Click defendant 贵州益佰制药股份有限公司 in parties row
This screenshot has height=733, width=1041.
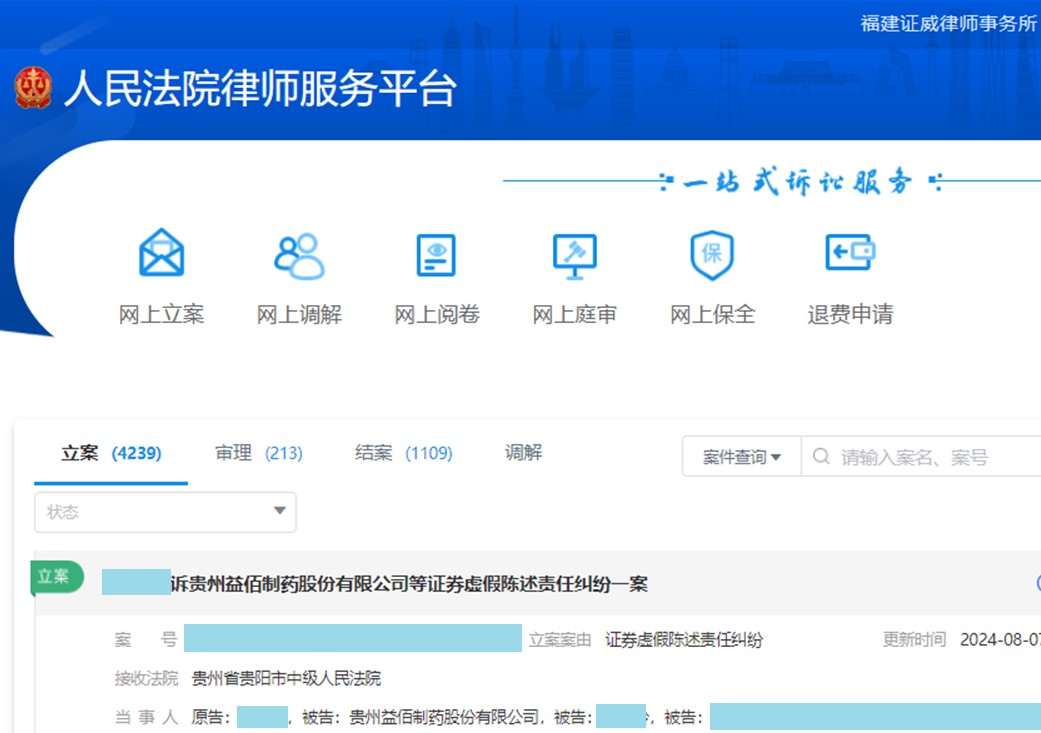444,717
